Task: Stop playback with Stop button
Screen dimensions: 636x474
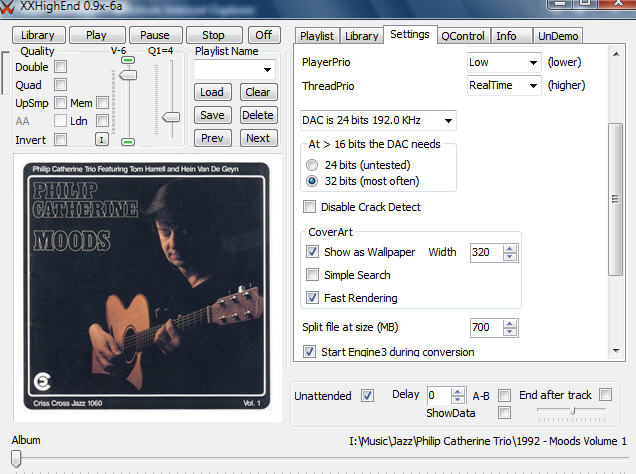Action: tap(213, 35)
